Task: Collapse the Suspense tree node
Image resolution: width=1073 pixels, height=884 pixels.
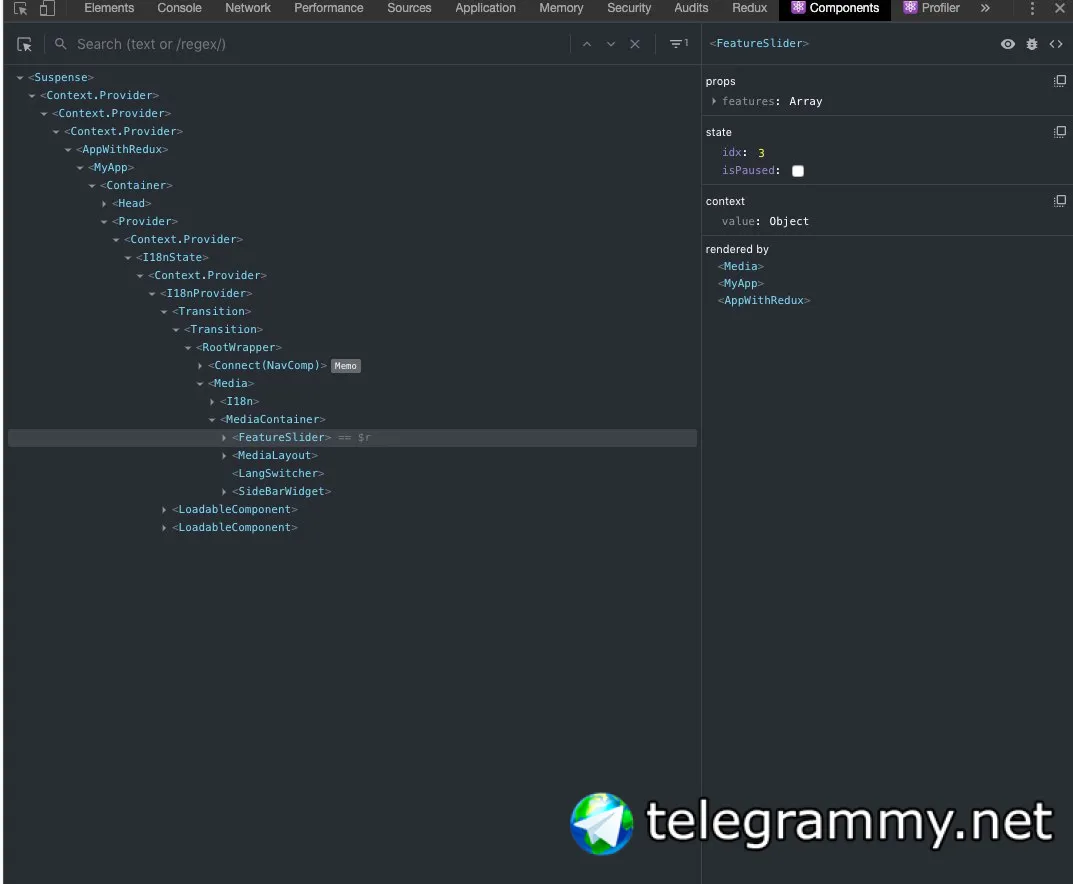Action: point(20,78)
